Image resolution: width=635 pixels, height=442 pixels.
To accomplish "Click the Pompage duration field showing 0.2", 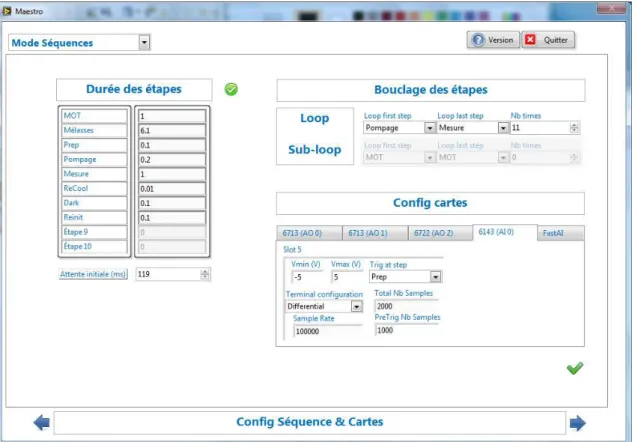I will [x=172, y=160].
